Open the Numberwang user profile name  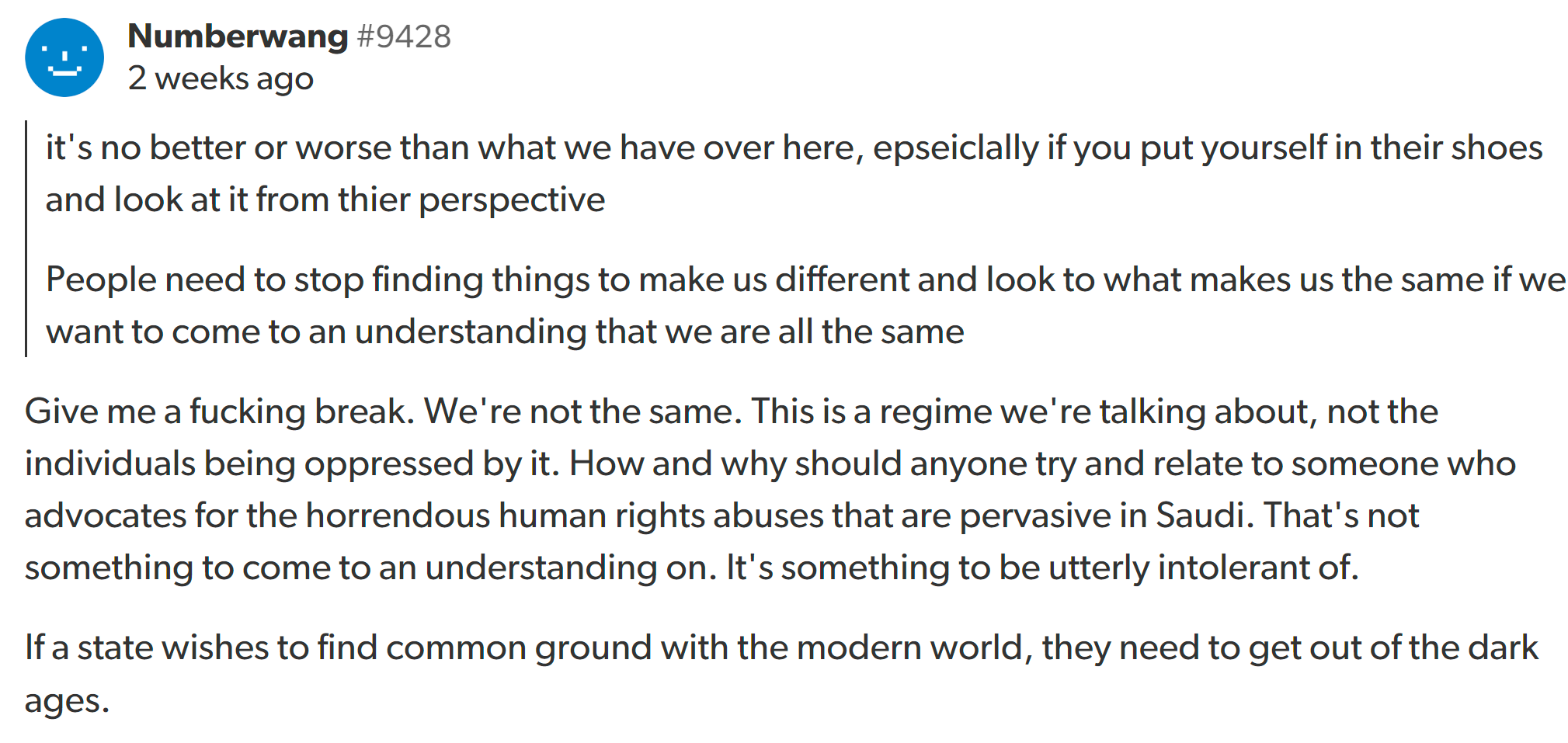click(x=238, y=36)
